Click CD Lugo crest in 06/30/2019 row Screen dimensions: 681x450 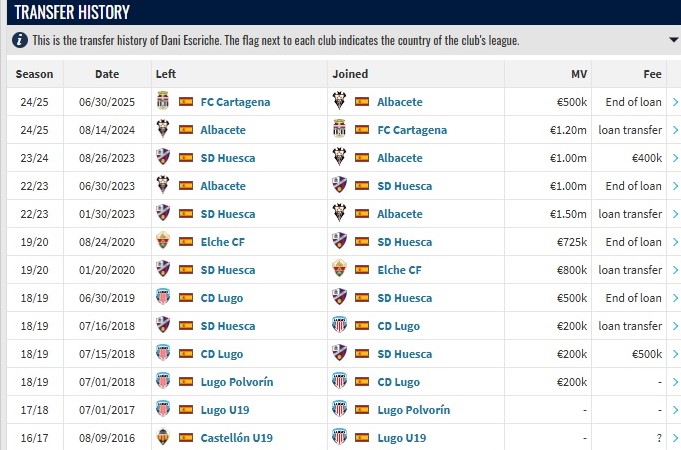(x=163, y=298)
